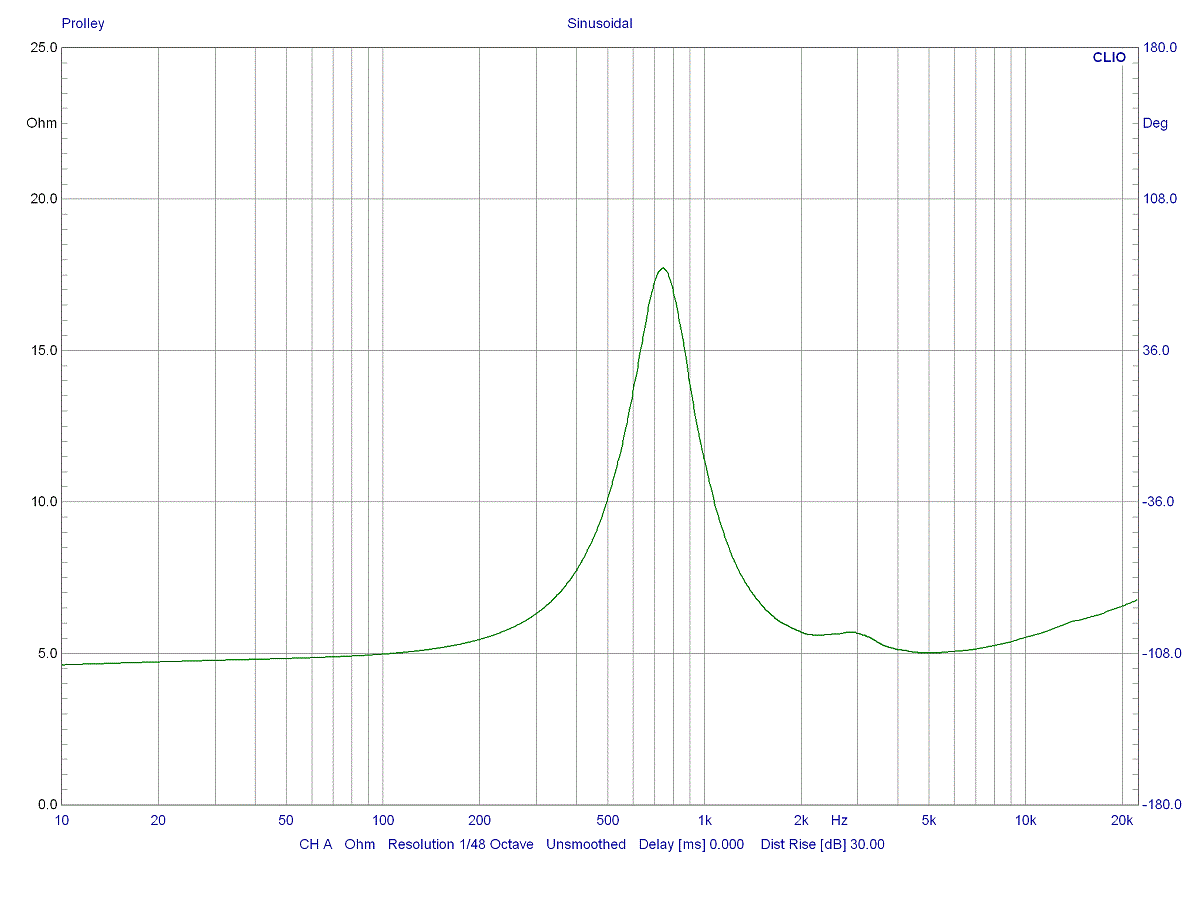Image resolution: width=1200 pixels, height=900 pixels.
Task: Click the "Sinusoidal" heading label
Action: click(600, 23)
